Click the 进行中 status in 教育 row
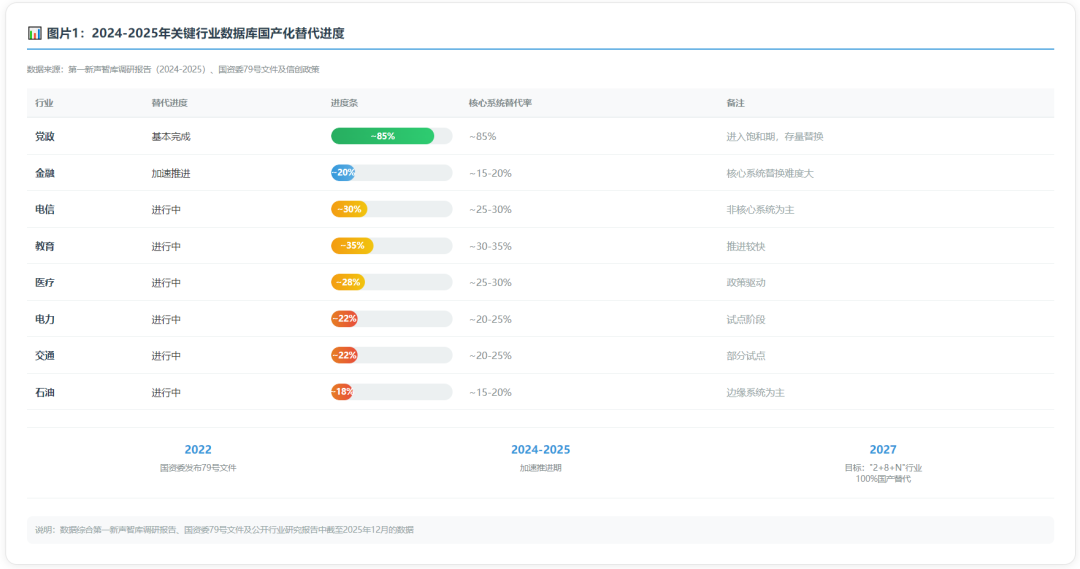This screenshot has height=569, width=1080. coord(166,246)
